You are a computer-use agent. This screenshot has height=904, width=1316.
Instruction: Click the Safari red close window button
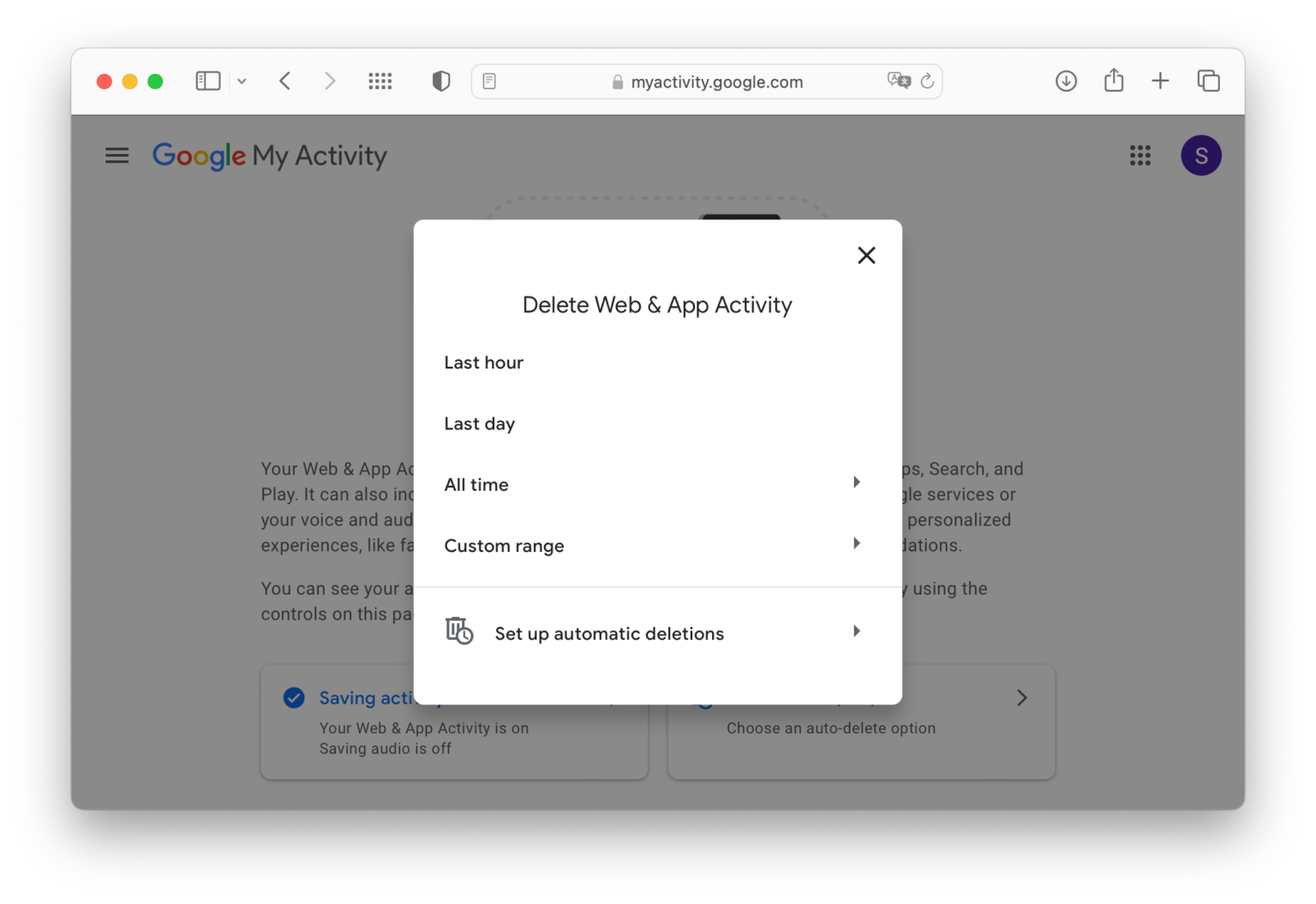[x=105, y=81]
